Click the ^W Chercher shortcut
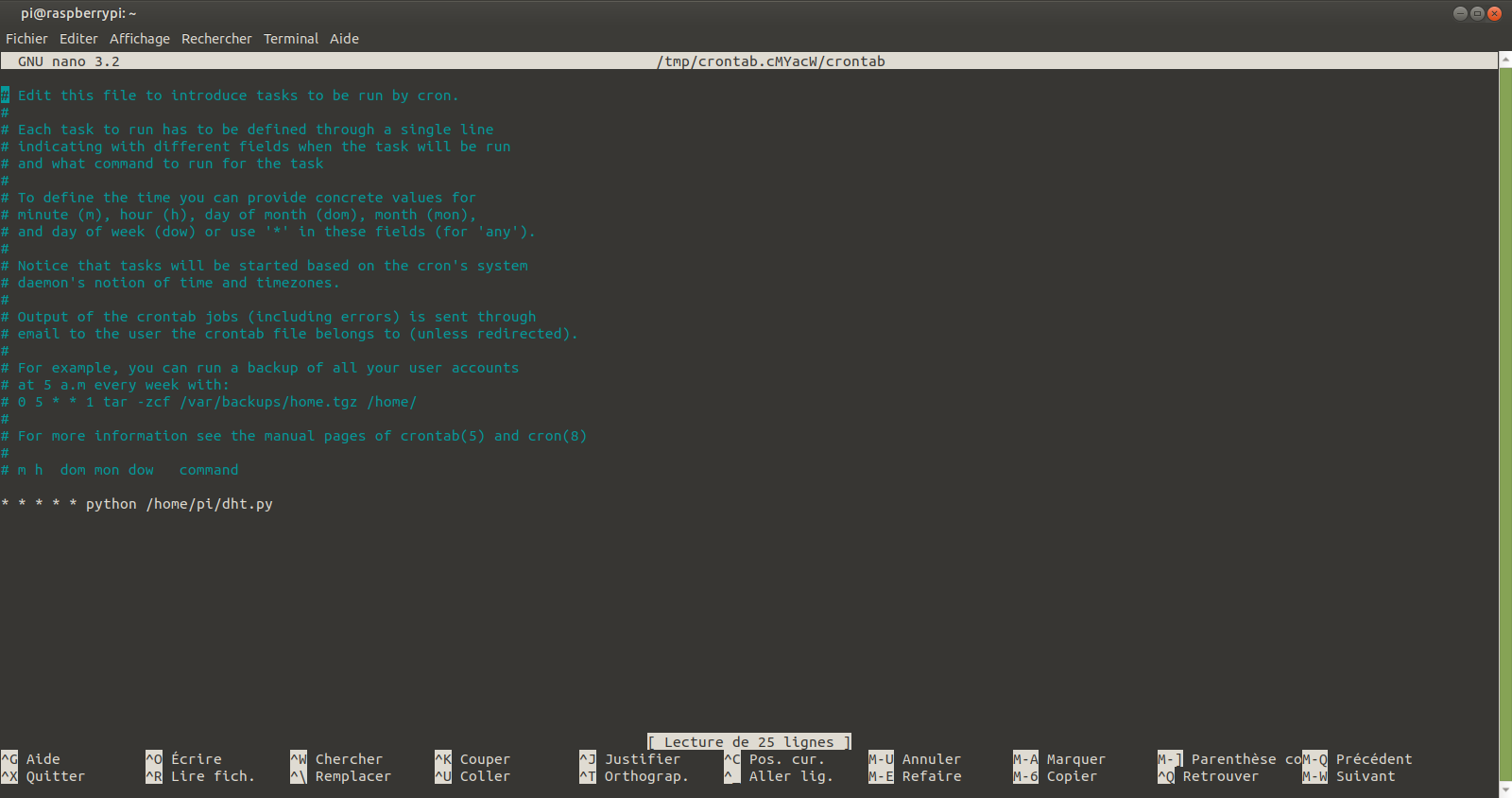This screenshot has height=798, width=1512. point(337,759)
